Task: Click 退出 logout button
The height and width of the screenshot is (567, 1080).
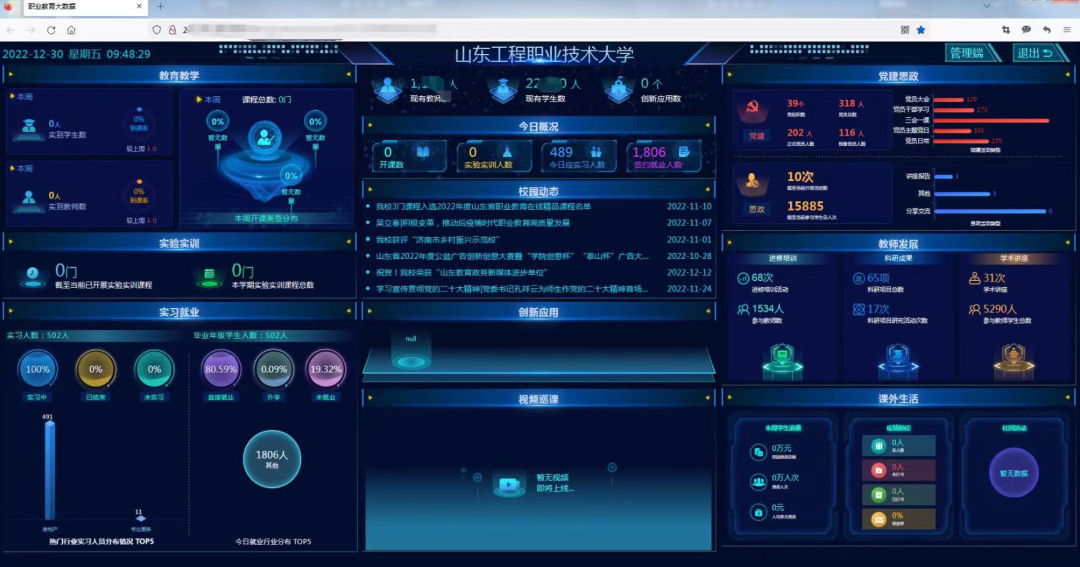Action: [x=1039, y=53]
